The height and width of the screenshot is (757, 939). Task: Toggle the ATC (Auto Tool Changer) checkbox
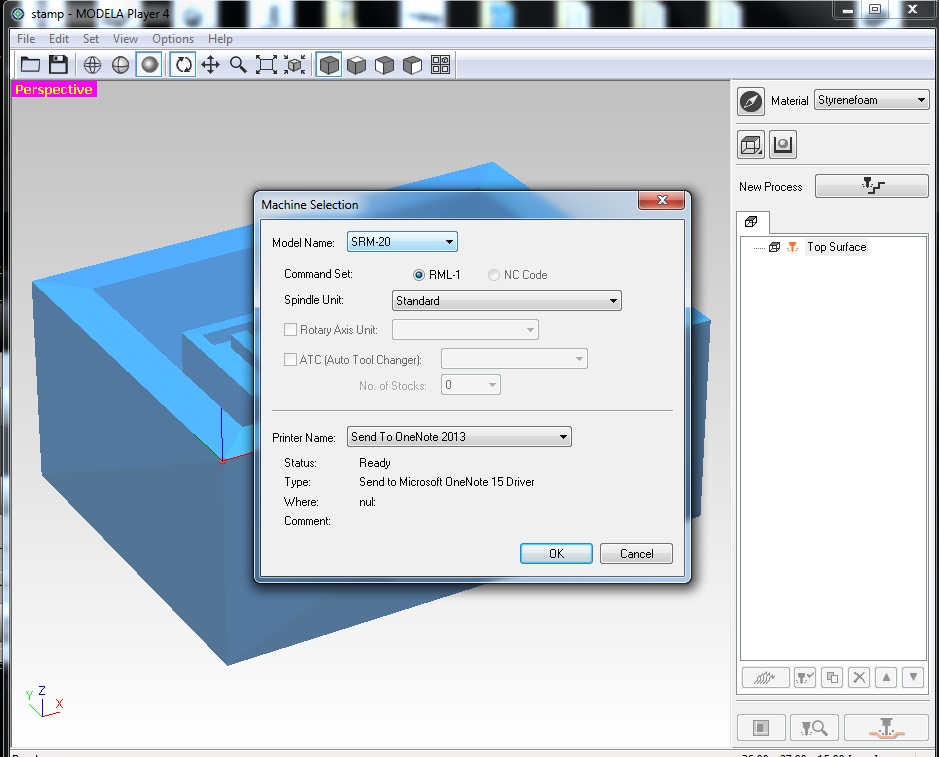click(290, 359)
